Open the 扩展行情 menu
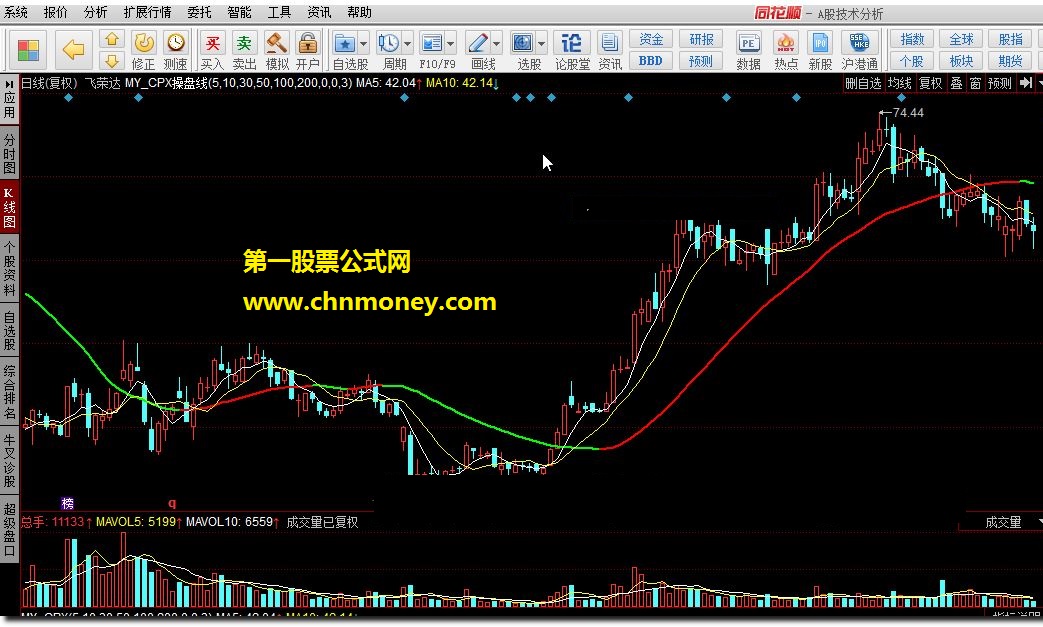1043x627 pixels. [x=148, y=12]
